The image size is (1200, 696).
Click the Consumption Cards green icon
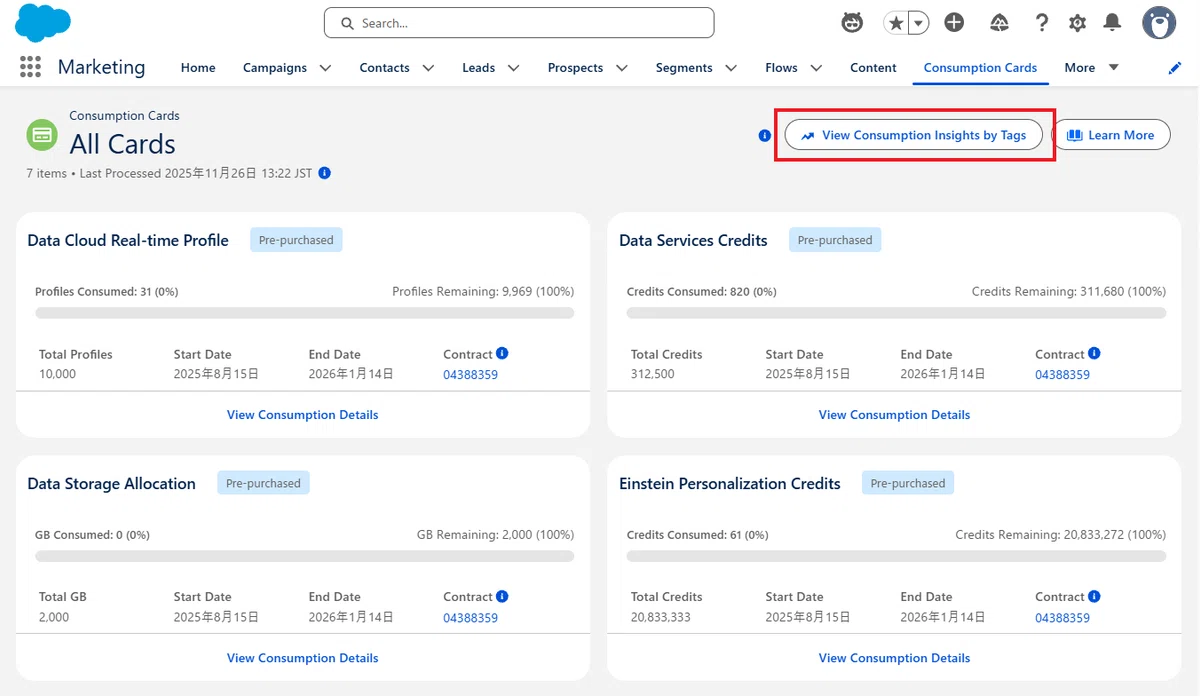(42, 133)
